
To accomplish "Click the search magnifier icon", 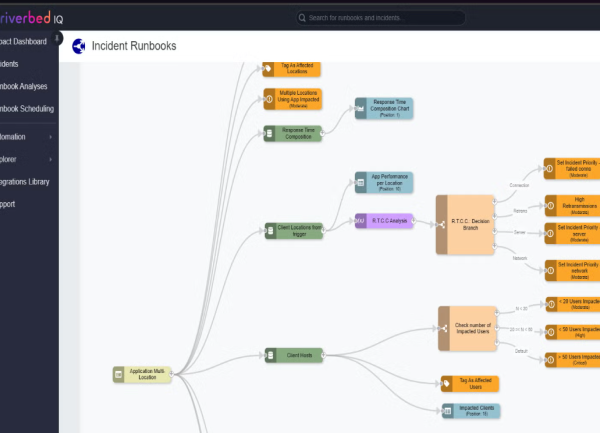I will [x=302, y=18].
